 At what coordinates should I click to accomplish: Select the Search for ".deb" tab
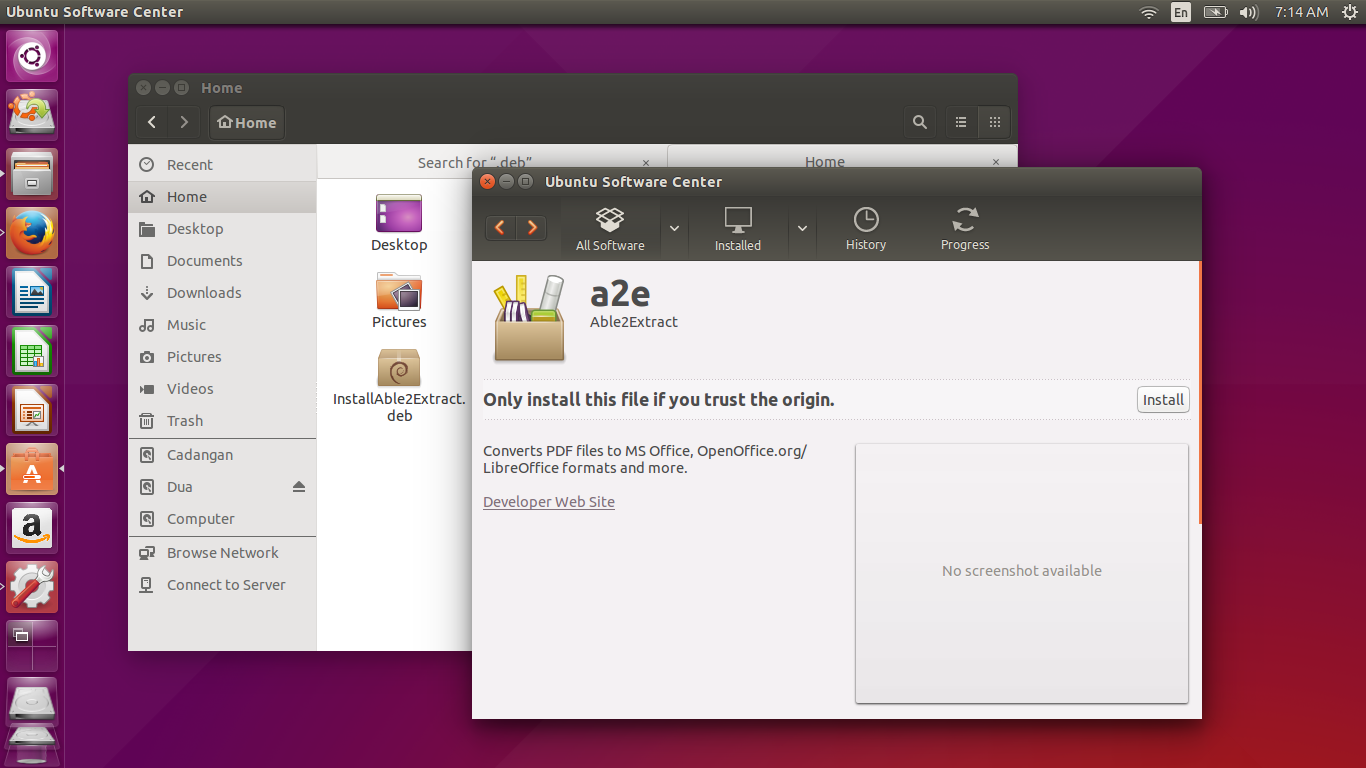475,162
